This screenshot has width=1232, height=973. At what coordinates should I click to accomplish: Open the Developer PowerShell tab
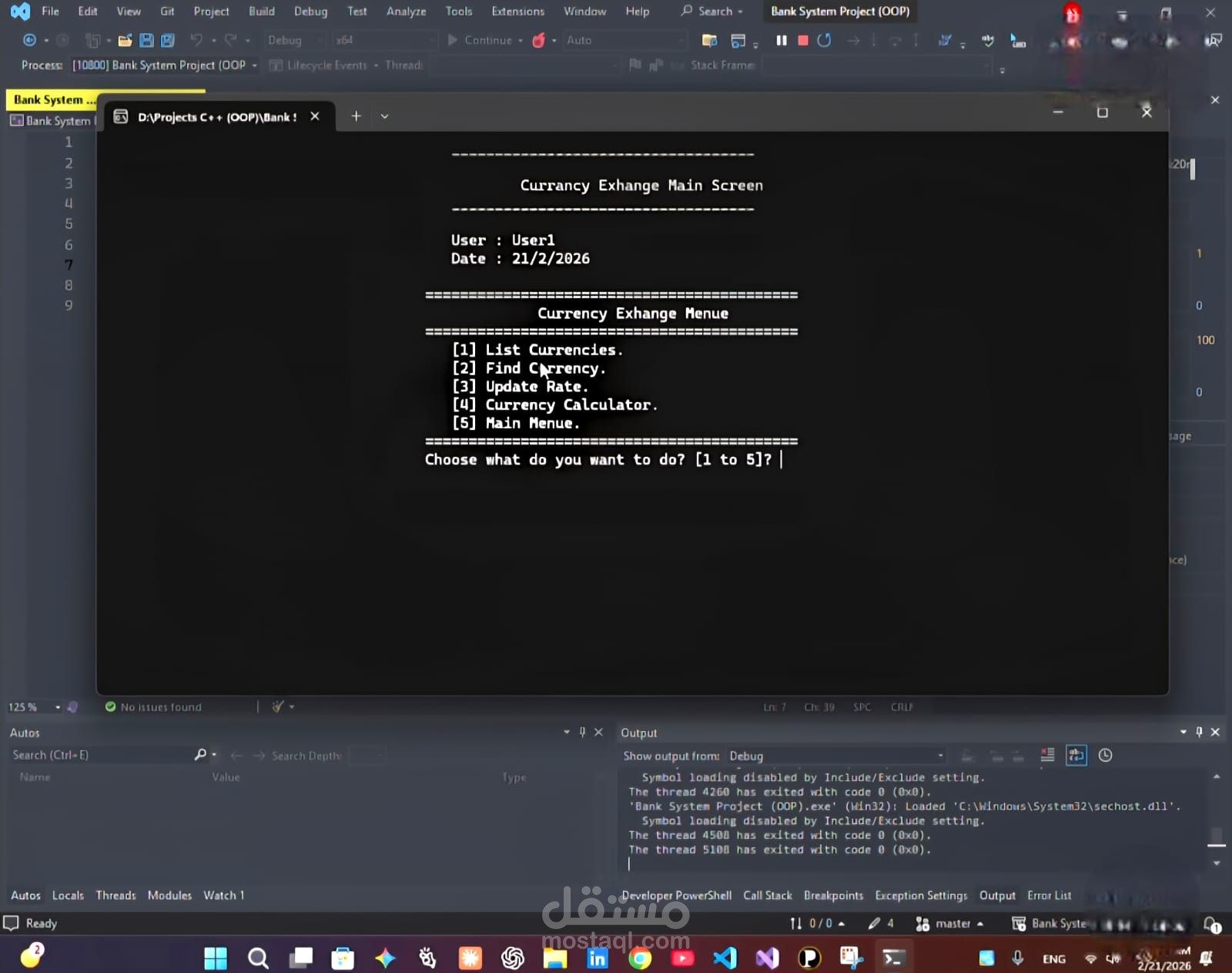[x=676, y=895]
